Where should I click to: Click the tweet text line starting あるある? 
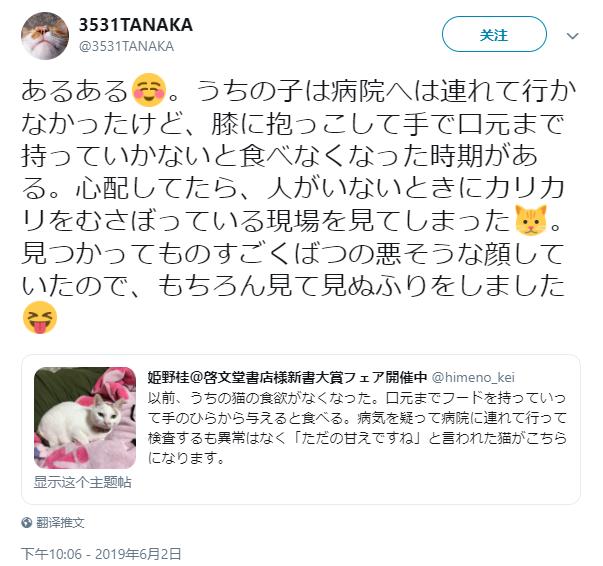point(299,91)
